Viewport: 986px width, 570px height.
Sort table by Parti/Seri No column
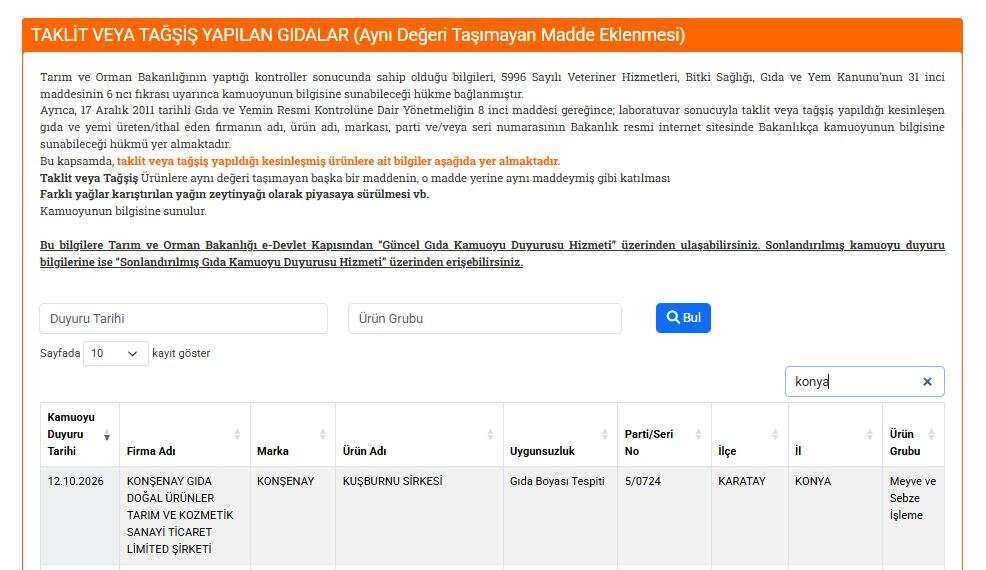tap(664, 434)
